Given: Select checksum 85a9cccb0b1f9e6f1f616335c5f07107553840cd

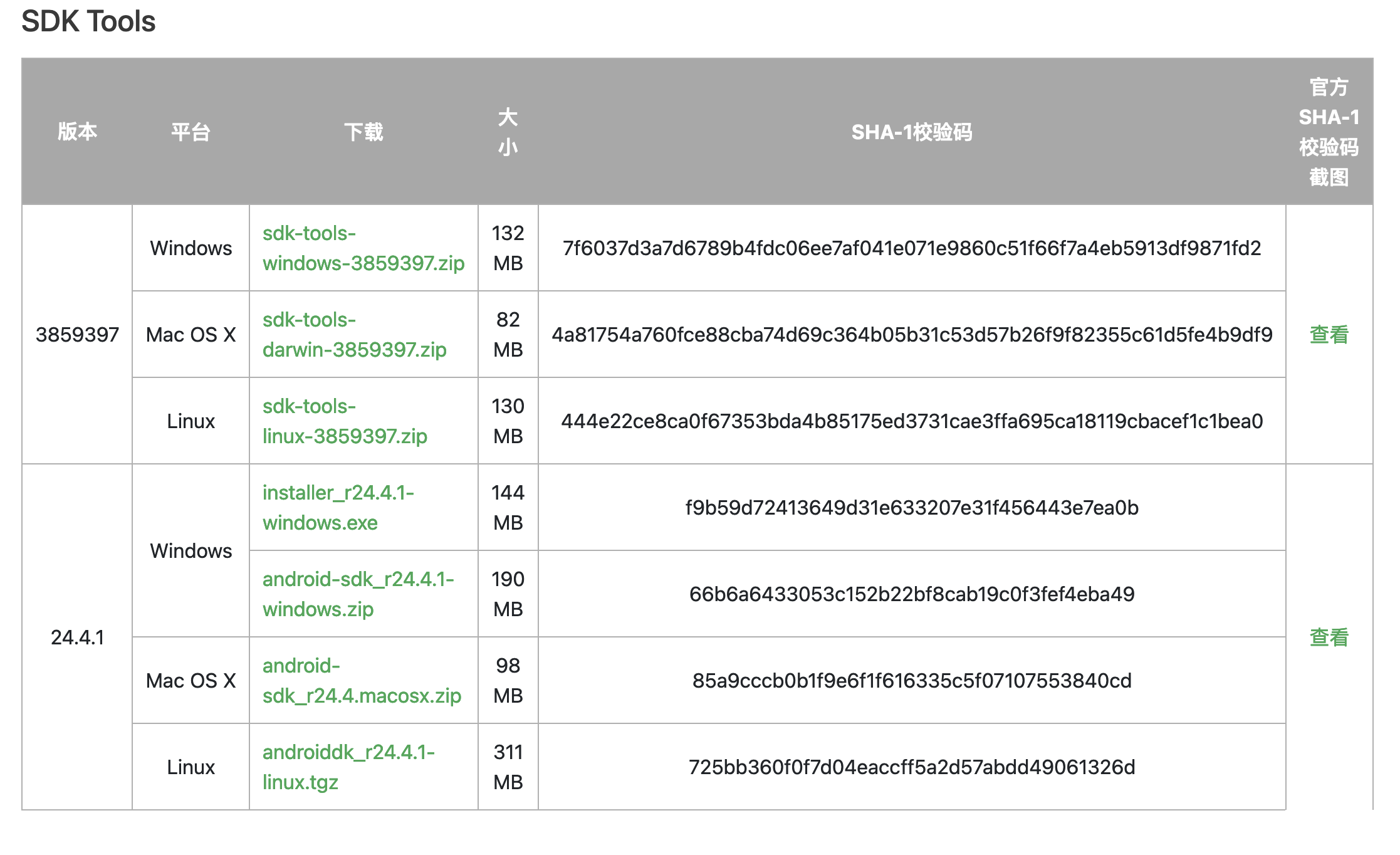Looking at the screenshot, I should pos(912,681).
